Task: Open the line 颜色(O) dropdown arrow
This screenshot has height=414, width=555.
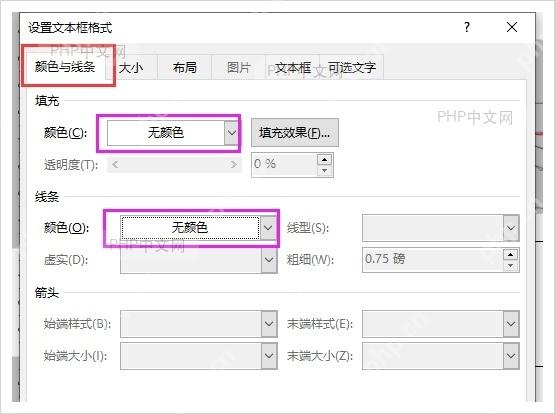Action: pos(268,228)
